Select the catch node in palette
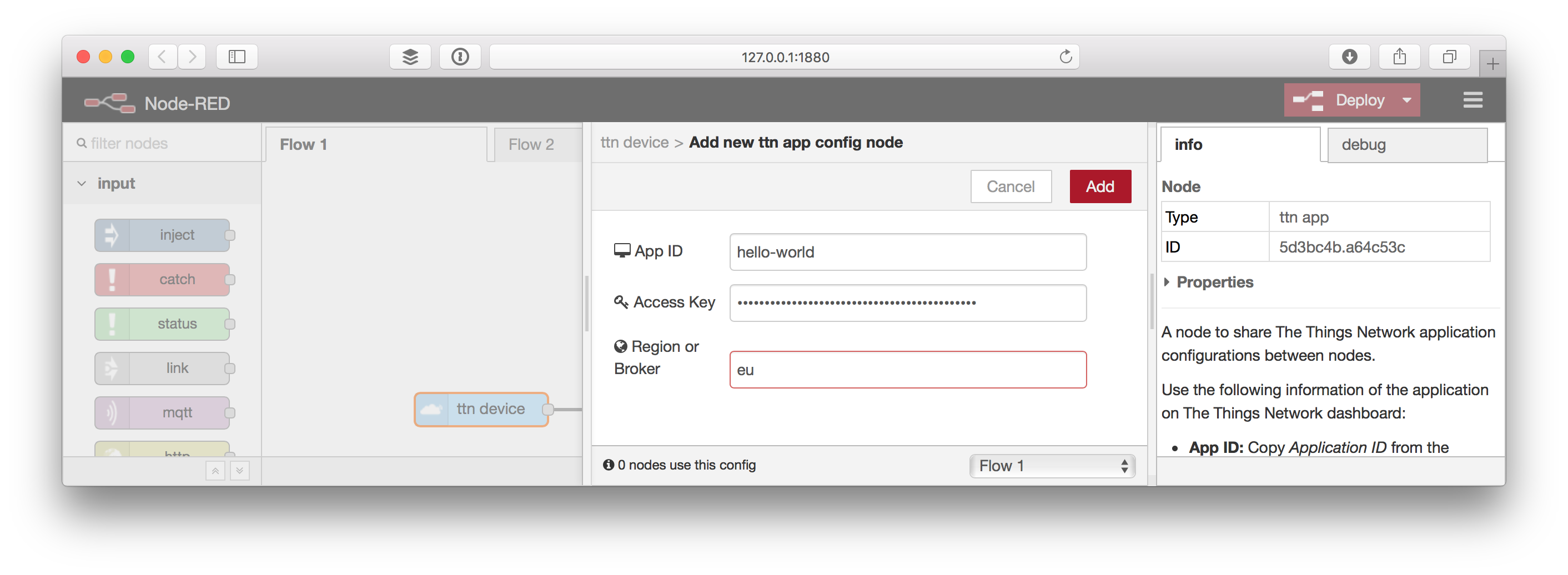 [163, 279]
